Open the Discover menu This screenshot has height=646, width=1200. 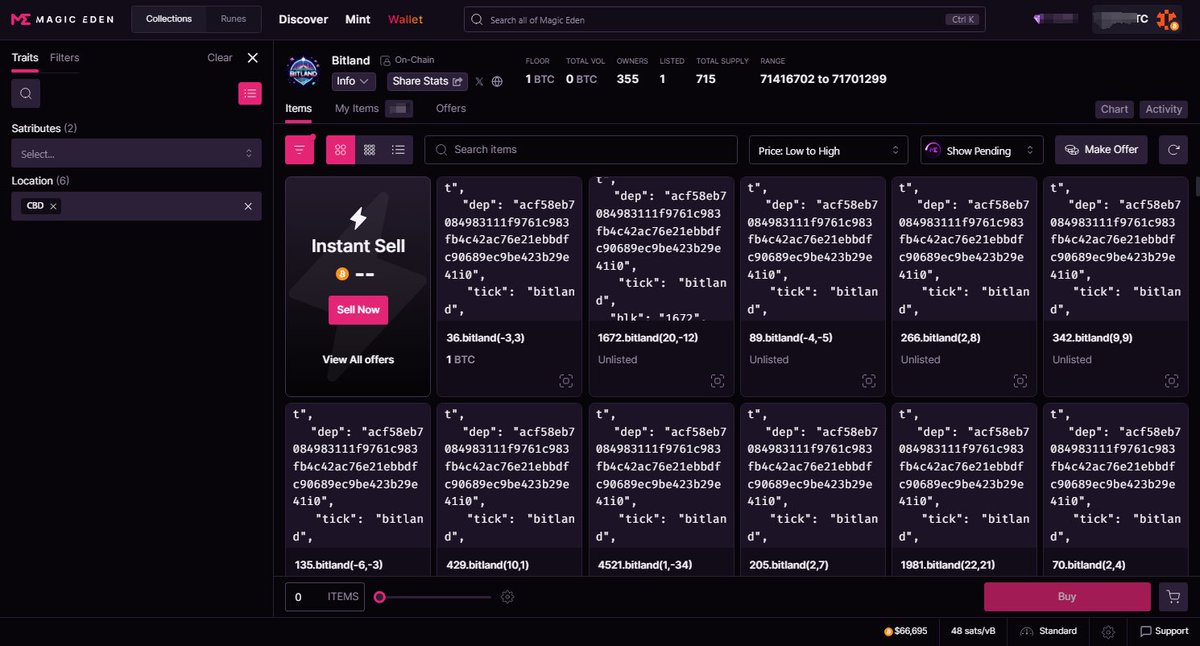[x=303, y=19]
